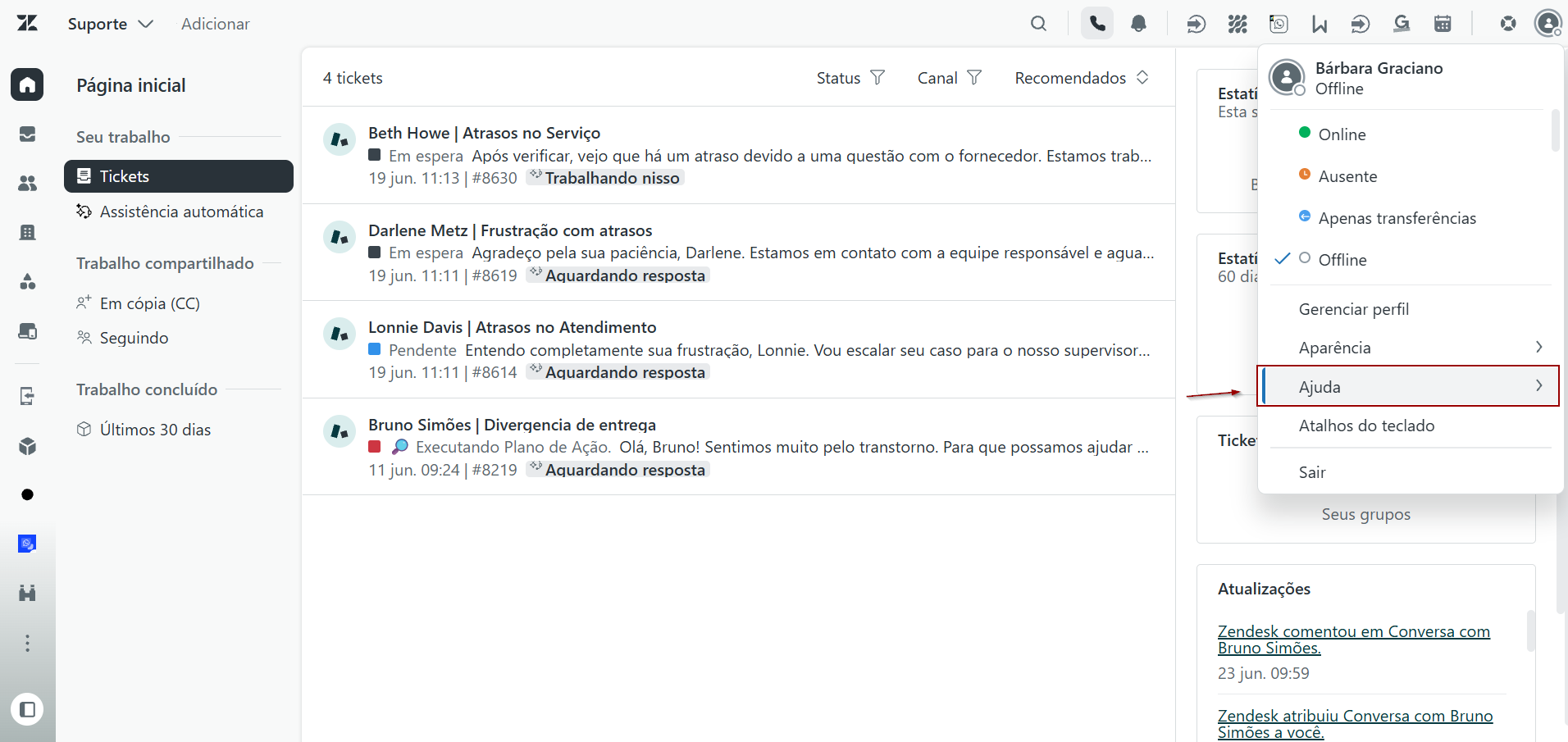Screen dimensions: 1568x742
Task: Open the Organizations building icon in sidebar
Action: click(x=27, y=232)
